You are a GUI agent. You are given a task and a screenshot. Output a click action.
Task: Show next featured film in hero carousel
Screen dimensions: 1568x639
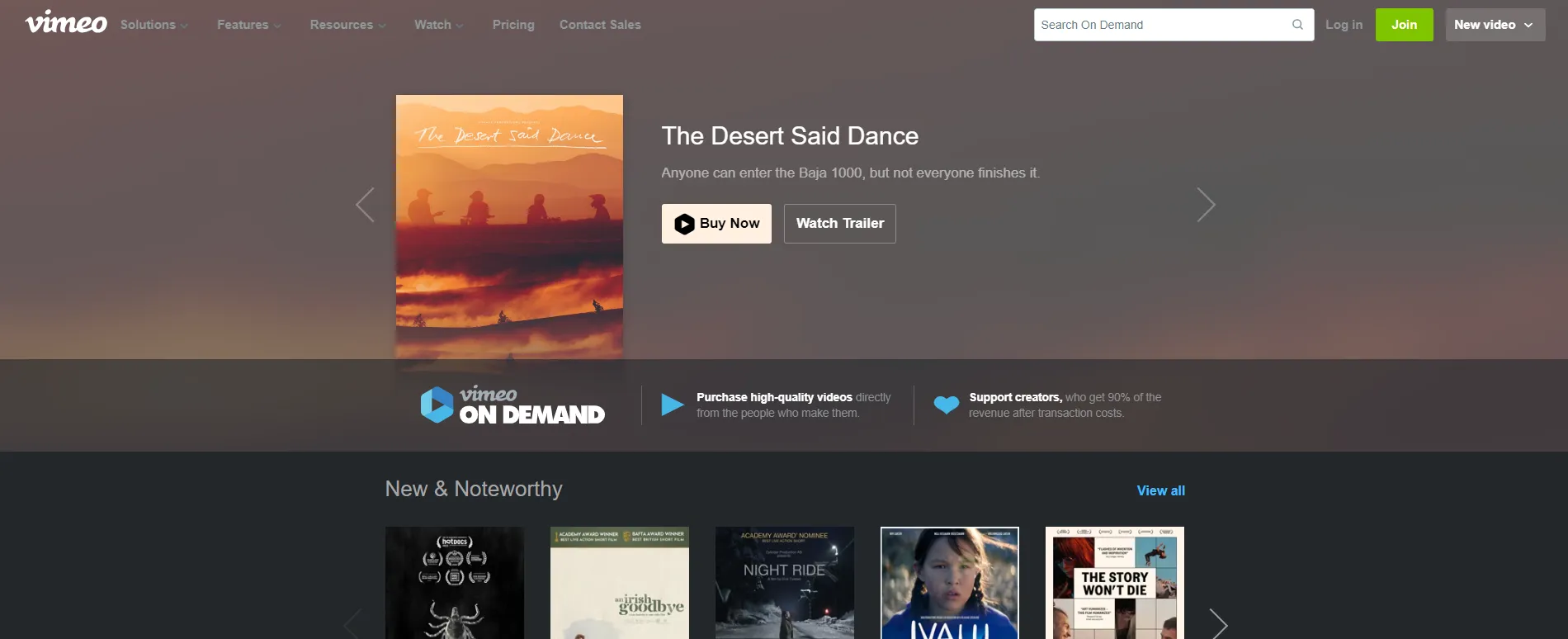click(x=1206, y=204)
